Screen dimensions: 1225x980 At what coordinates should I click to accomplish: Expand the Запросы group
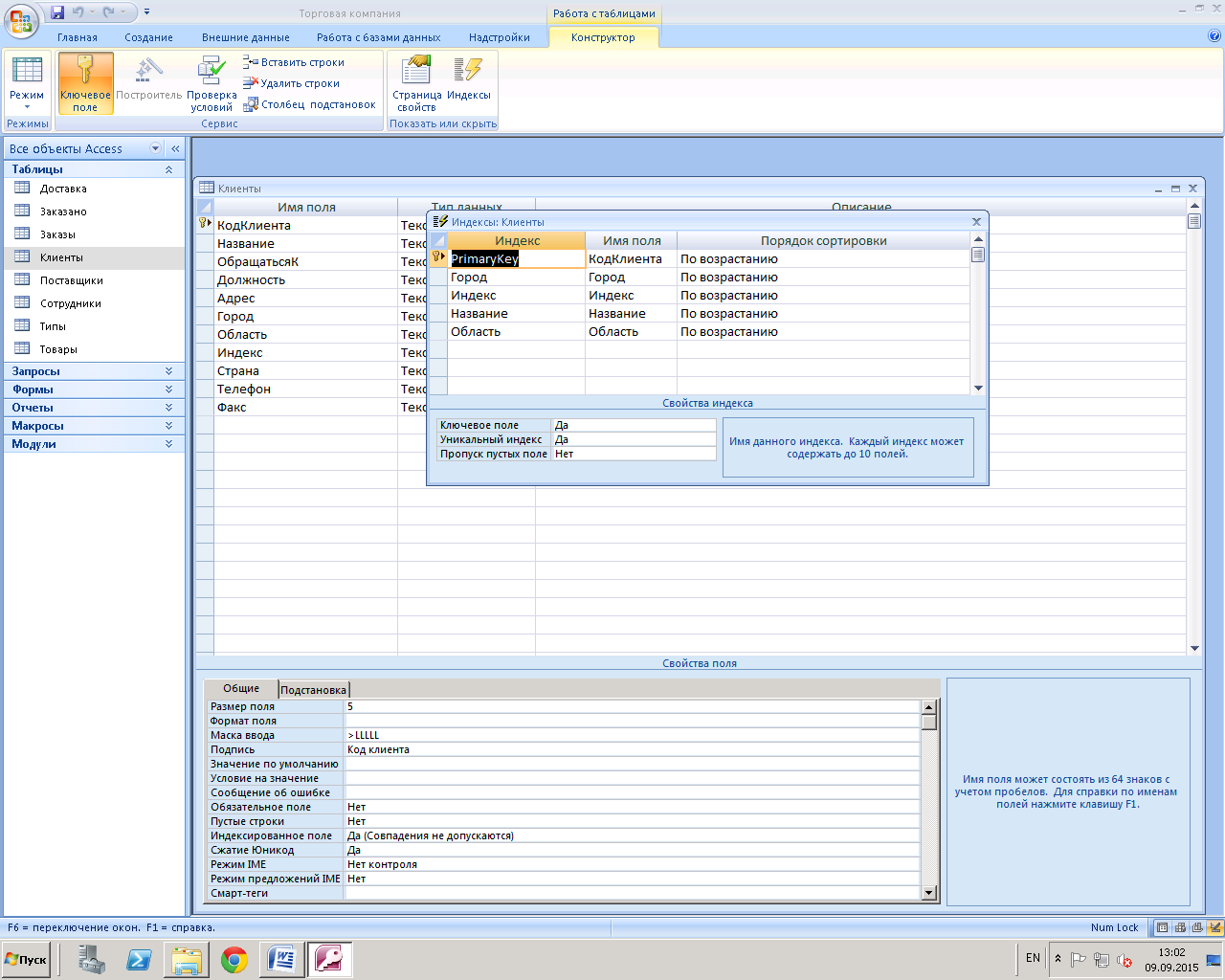[168, 371]
